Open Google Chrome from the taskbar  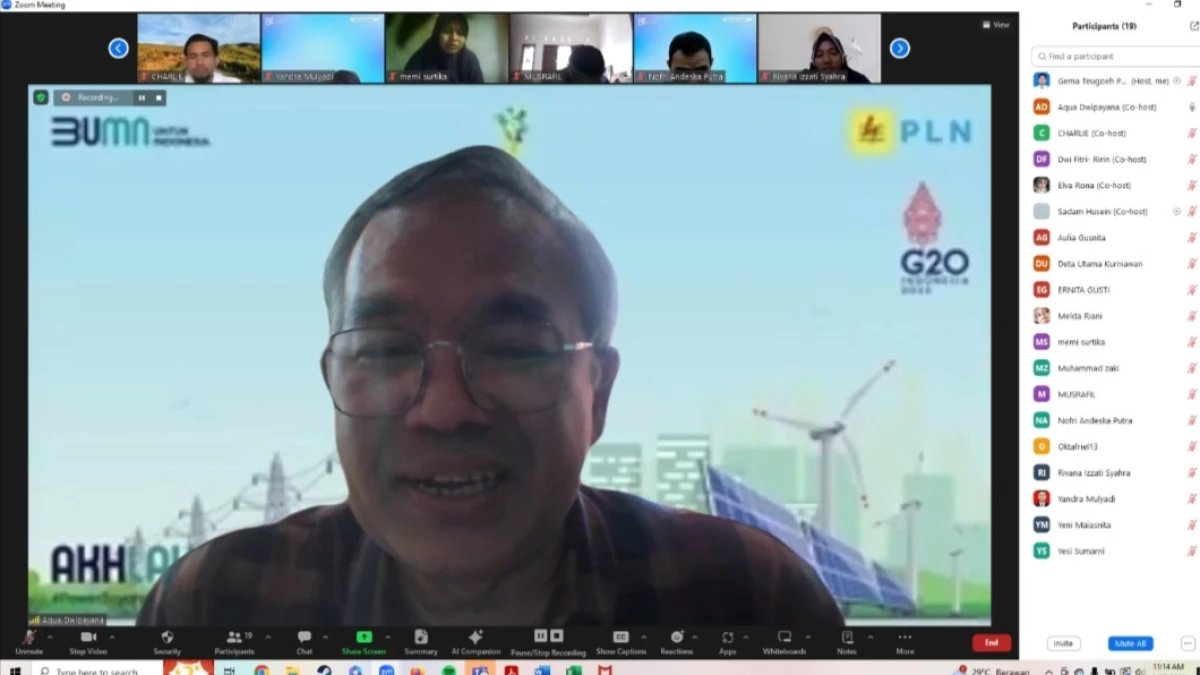pyautogui.click(x=261, y=670)
